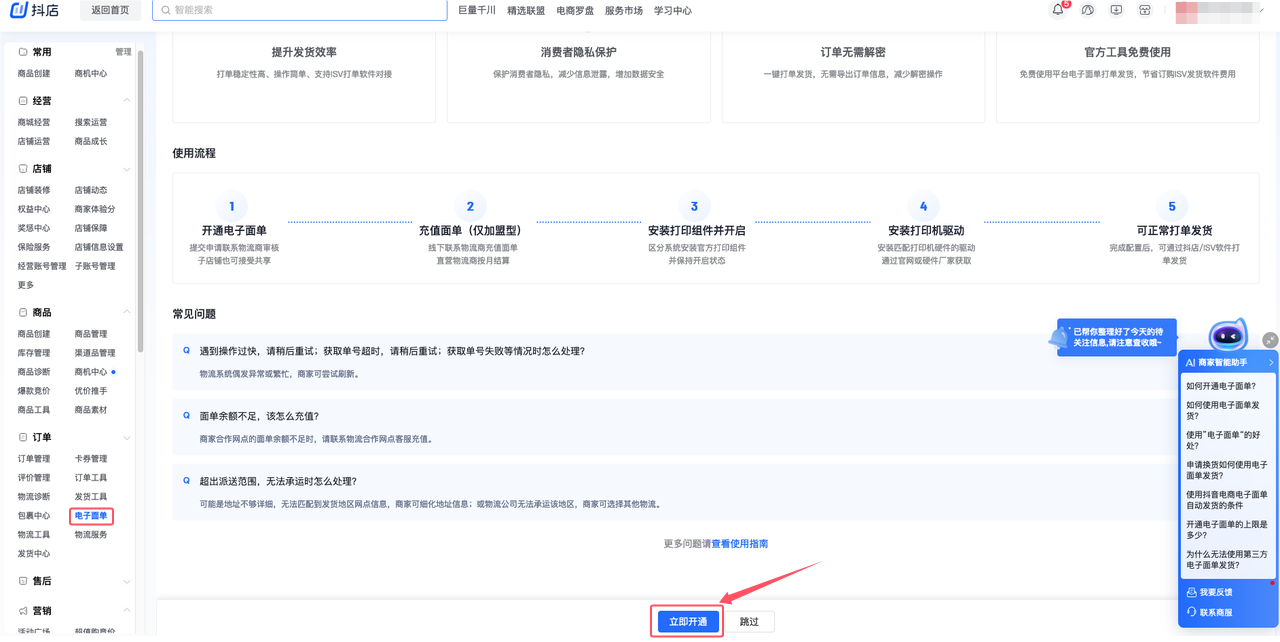The width and height of the screenshot is (1280, 642).
Task: Click FAQ 面单余额不足，该怎么充值?
Action: [x=259, y=416]
